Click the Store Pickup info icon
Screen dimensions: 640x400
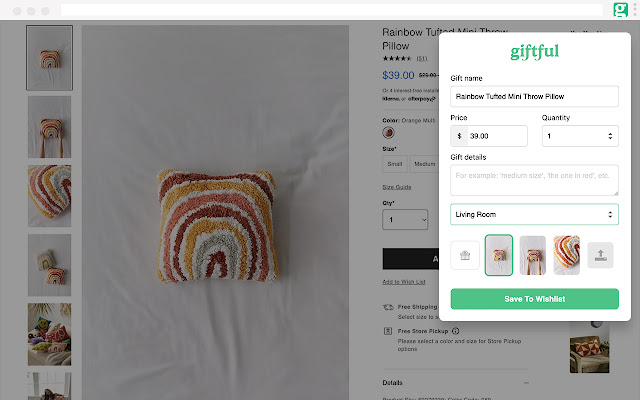455,331
